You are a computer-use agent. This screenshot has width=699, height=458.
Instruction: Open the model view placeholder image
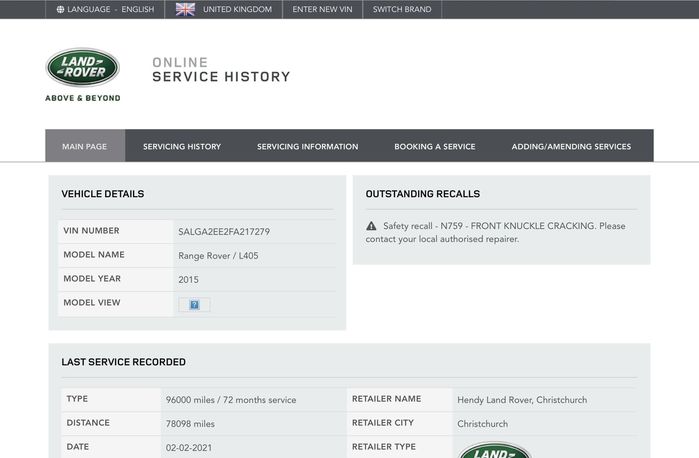194,305
